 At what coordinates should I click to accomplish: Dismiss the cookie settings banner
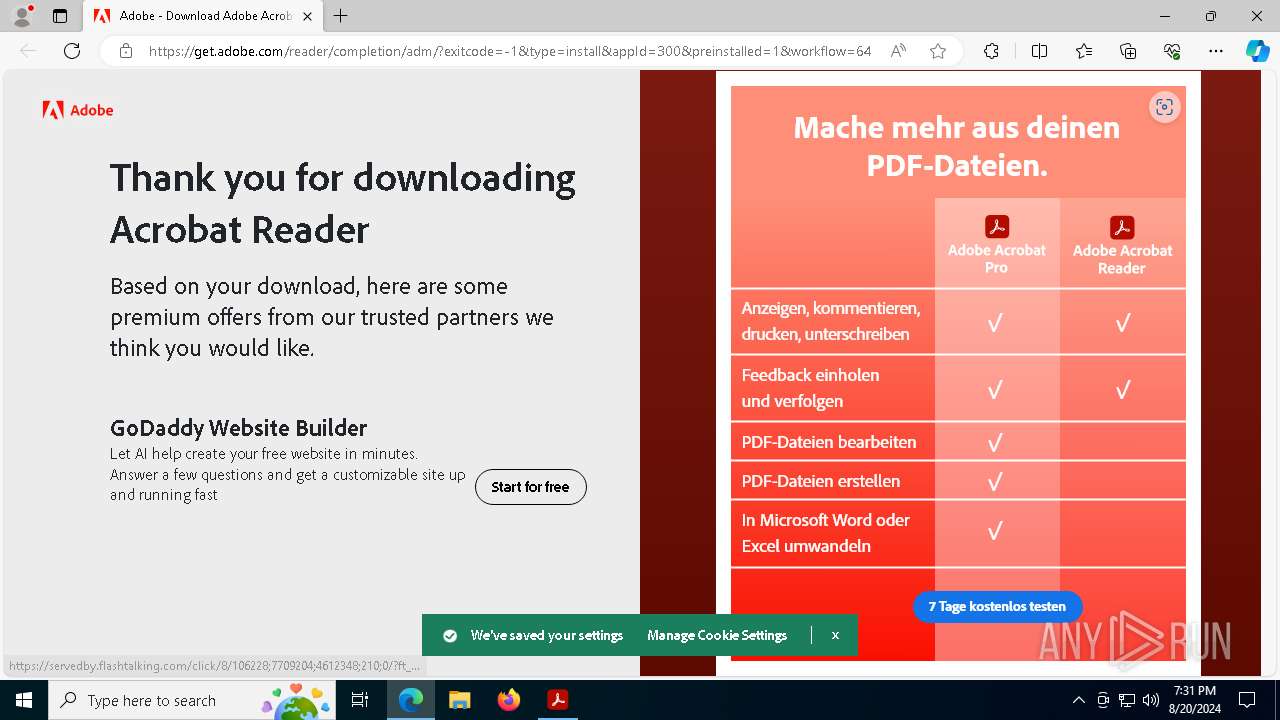(x=835, y=636)
